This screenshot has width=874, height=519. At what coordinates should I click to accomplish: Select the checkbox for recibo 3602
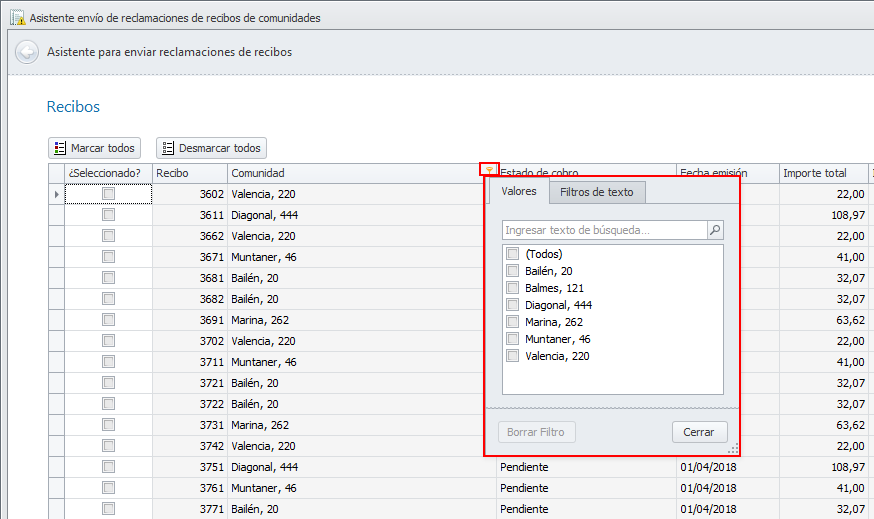pyautogui.click(x=108, y=194)
